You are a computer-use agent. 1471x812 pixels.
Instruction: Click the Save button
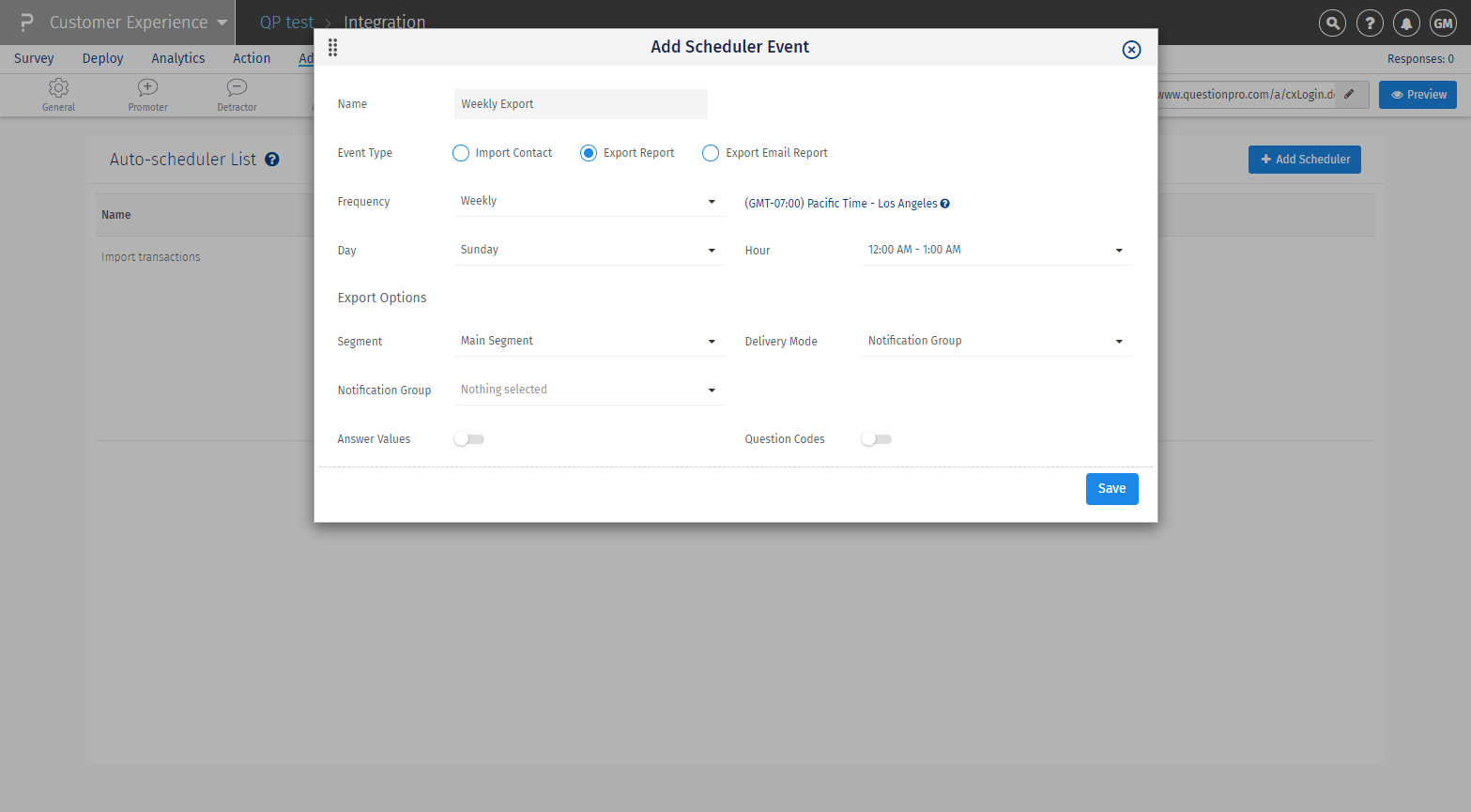pos(1111,489)
